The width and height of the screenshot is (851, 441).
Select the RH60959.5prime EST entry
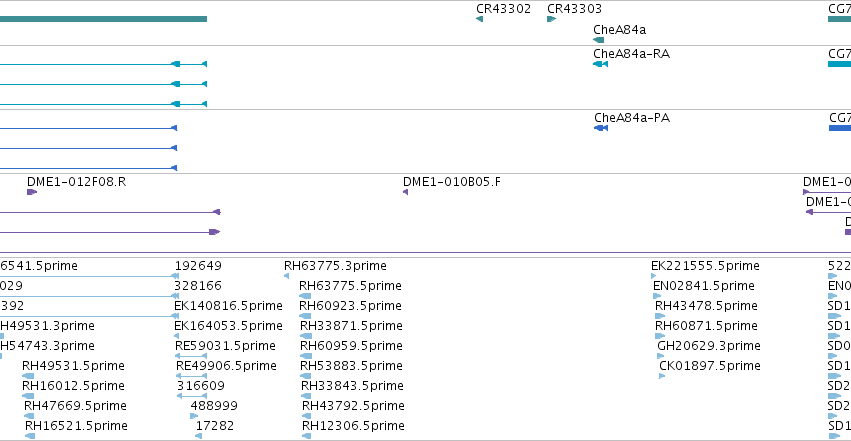[351, 346]
